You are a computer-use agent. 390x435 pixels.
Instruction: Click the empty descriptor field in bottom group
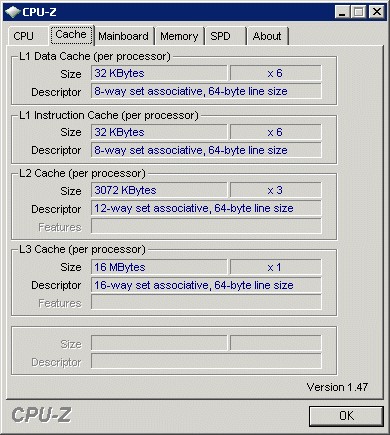pyautogui.click(x=206, y=361)
